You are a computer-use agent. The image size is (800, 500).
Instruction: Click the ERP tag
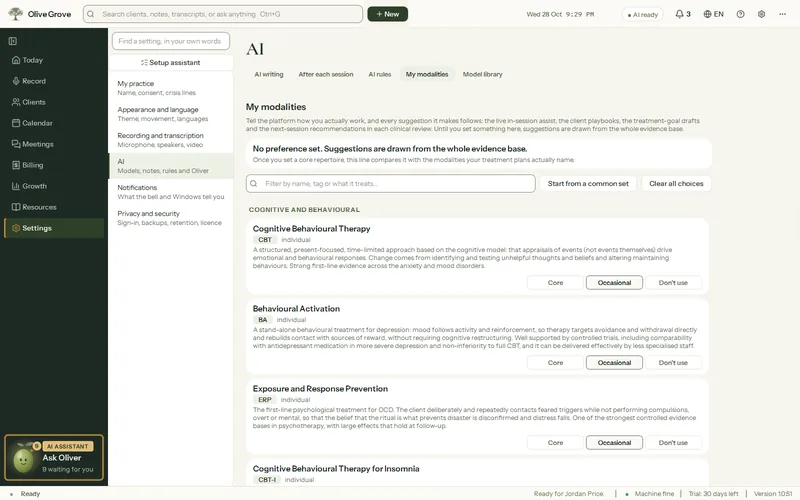264,400
